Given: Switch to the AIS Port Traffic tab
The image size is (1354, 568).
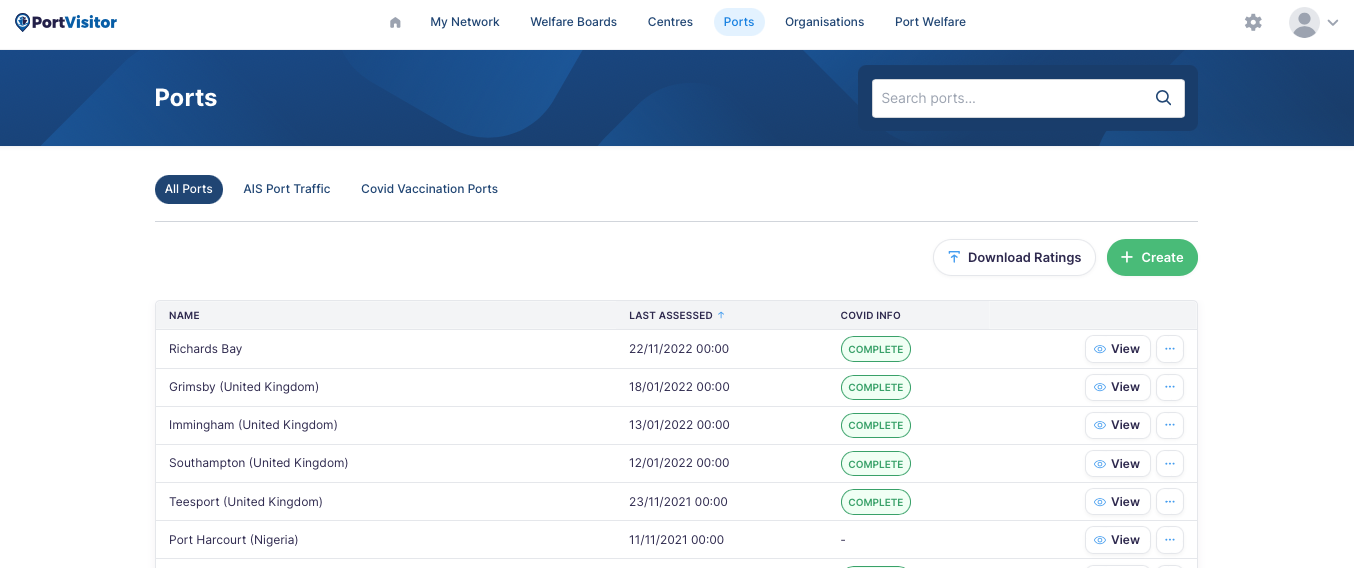Looking at the screenshot, I should tap(287, 189).
